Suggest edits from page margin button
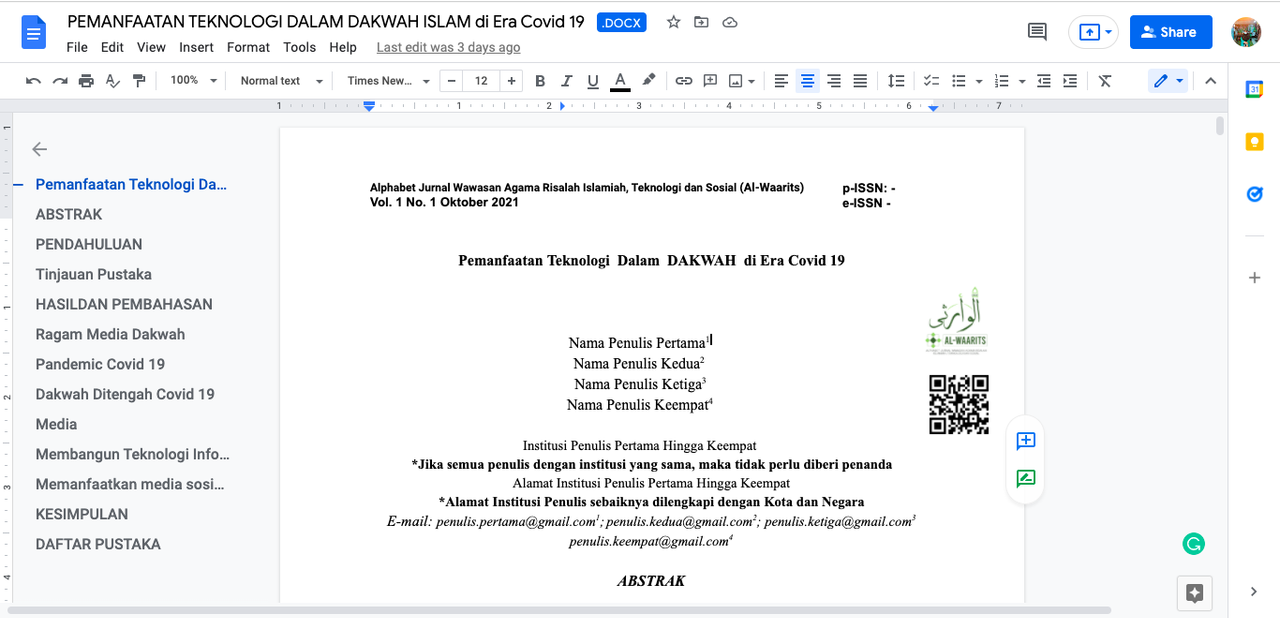This screenshot has width=1280, height=618. [1025, 479]
